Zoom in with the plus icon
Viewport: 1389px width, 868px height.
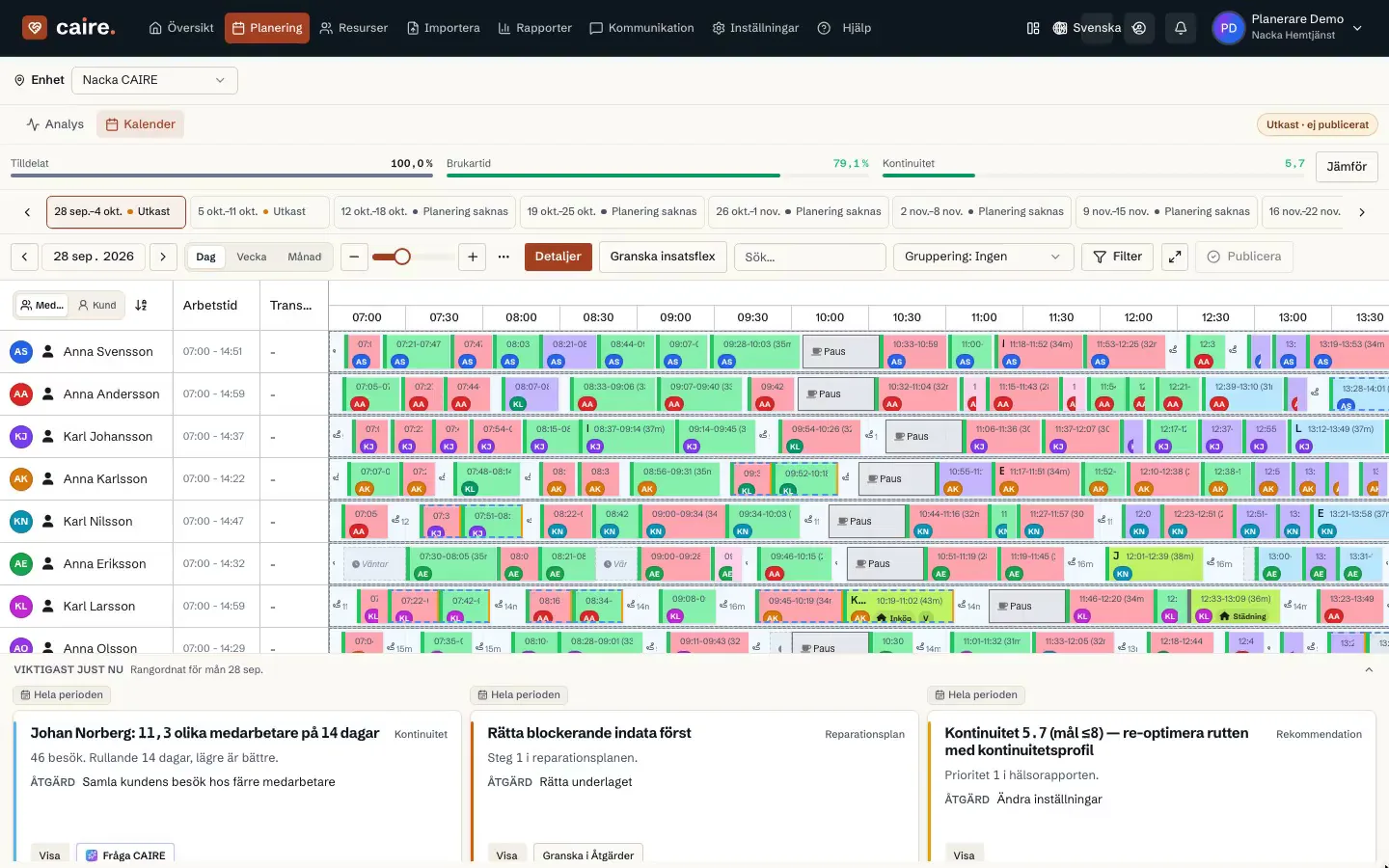click(473, 257)
